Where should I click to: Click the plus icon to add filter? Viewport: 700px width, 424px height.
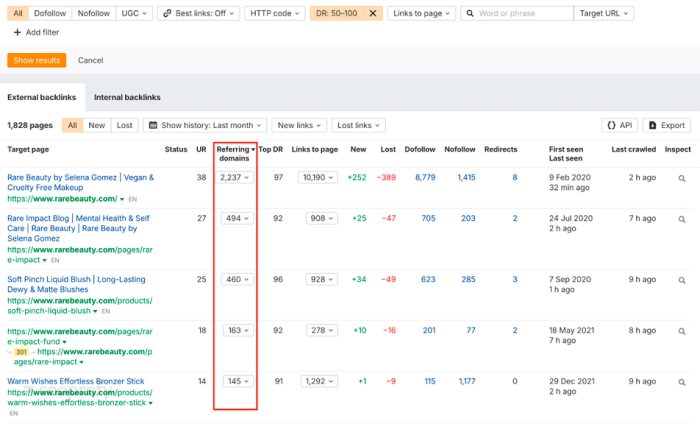[17, 32]
